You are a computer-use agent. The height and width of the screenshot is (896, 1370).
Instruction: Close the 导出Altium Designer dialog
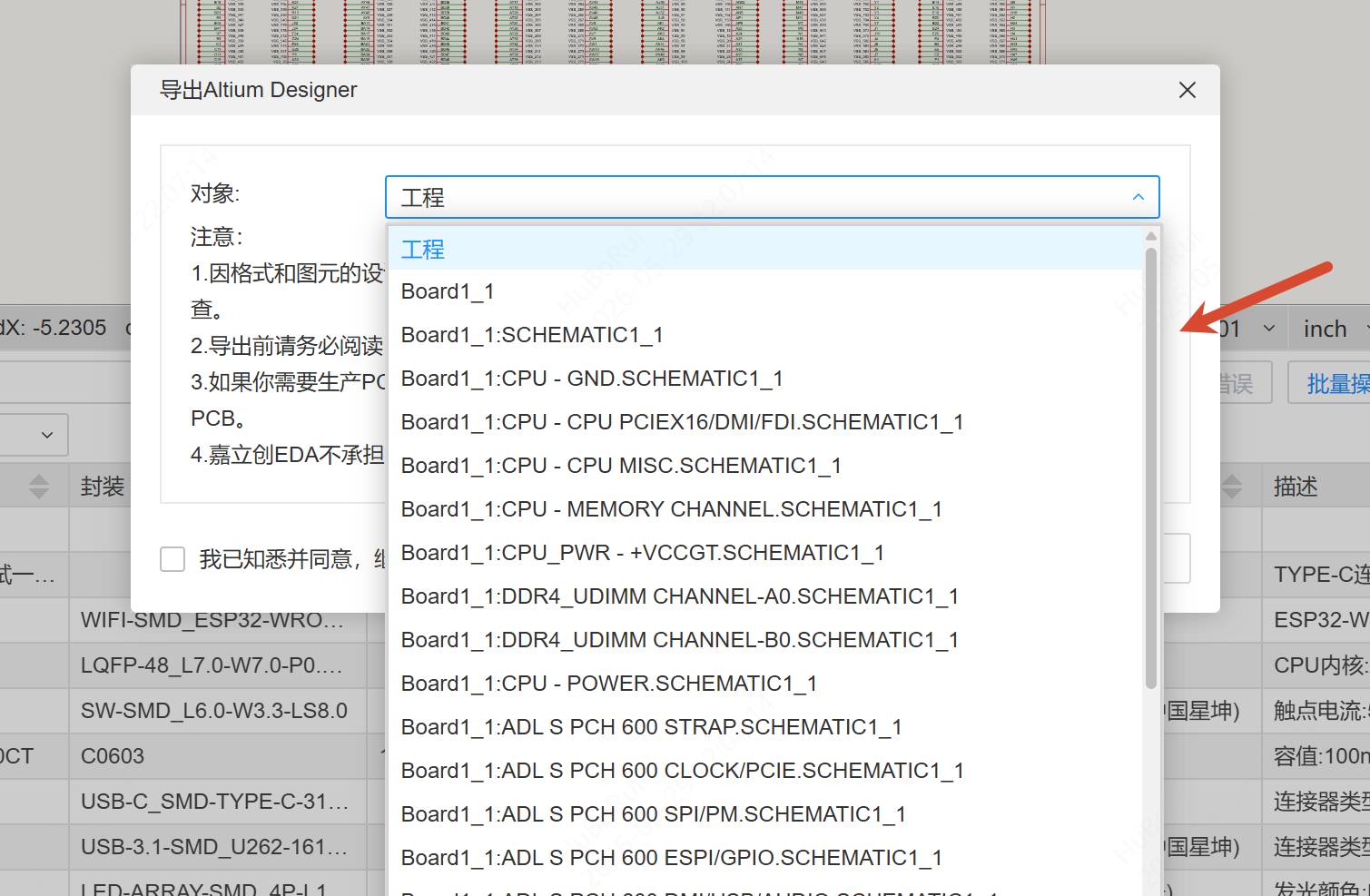[x=1187, y=90]
